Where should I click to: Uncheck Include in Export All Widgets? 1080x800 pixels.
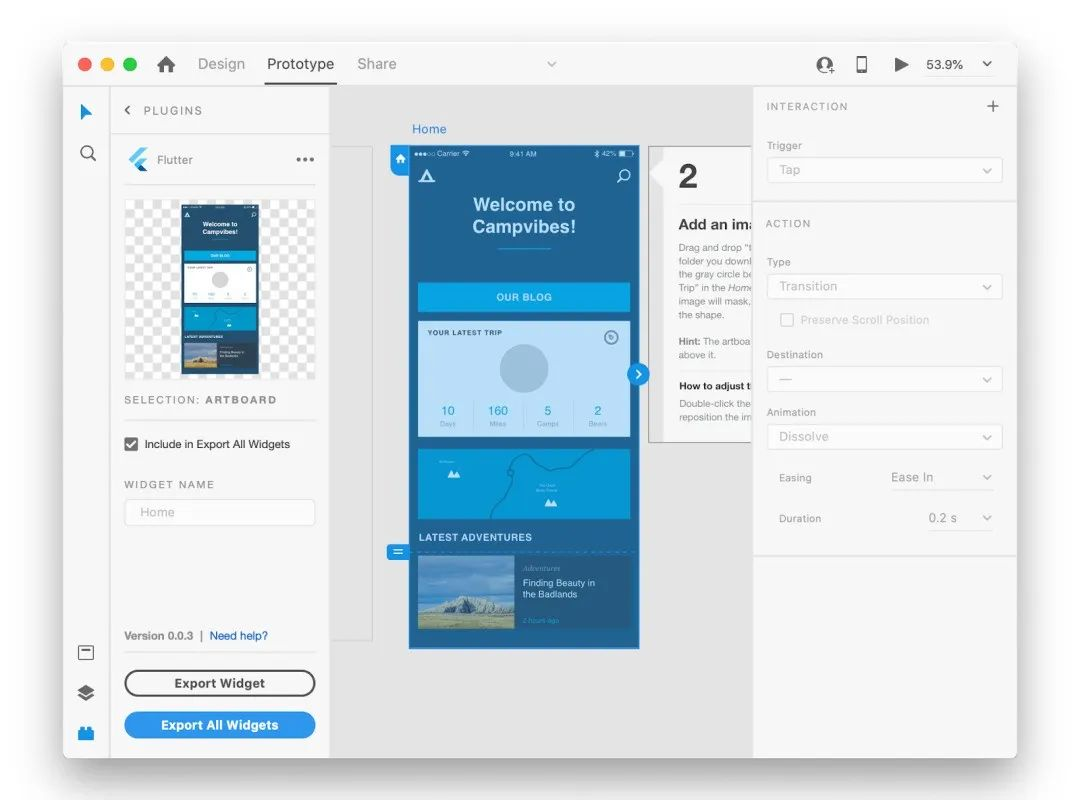pyautogui.click(x=131, y=444)
